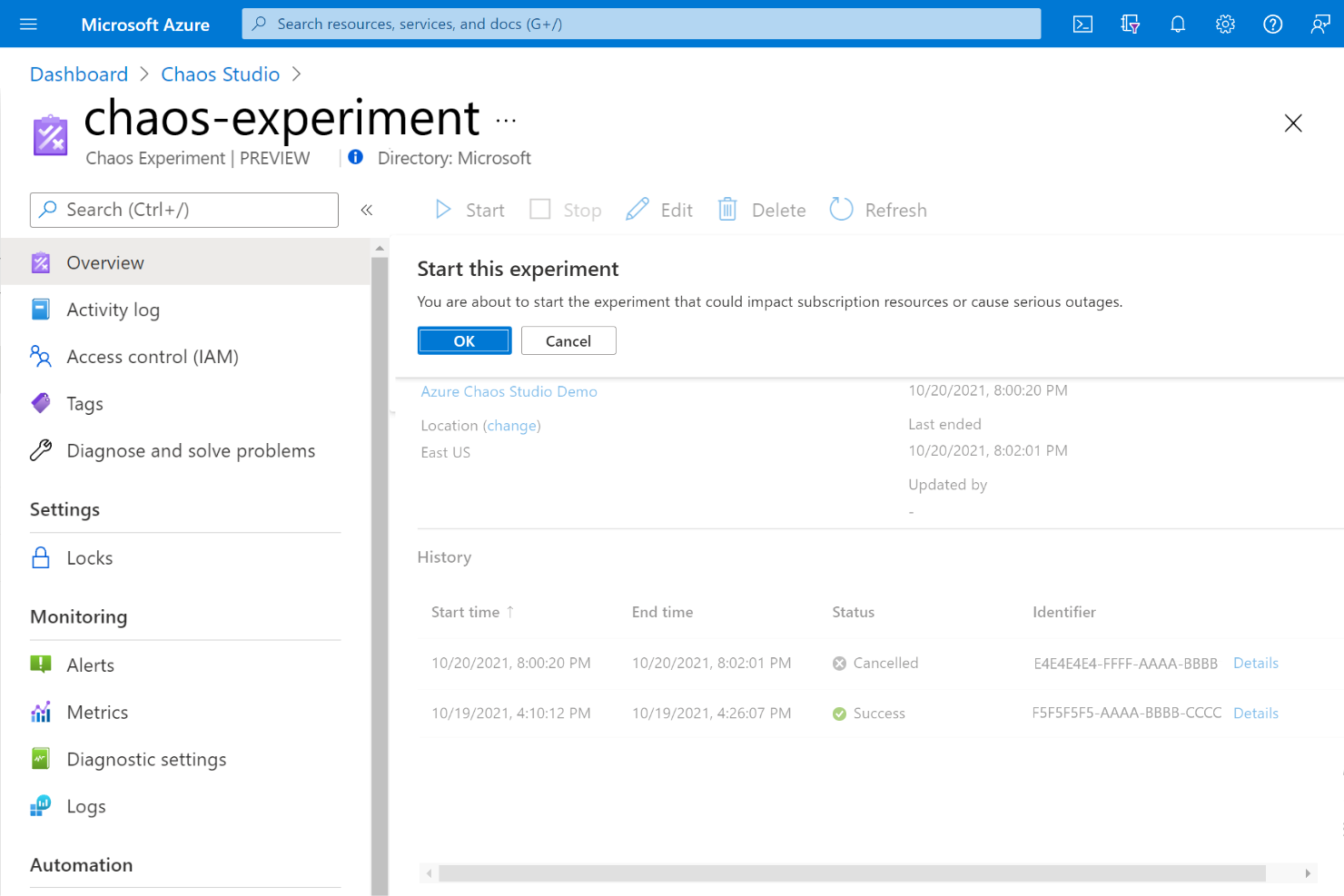Open Details for the Cancelled run

coord(1256,664)
